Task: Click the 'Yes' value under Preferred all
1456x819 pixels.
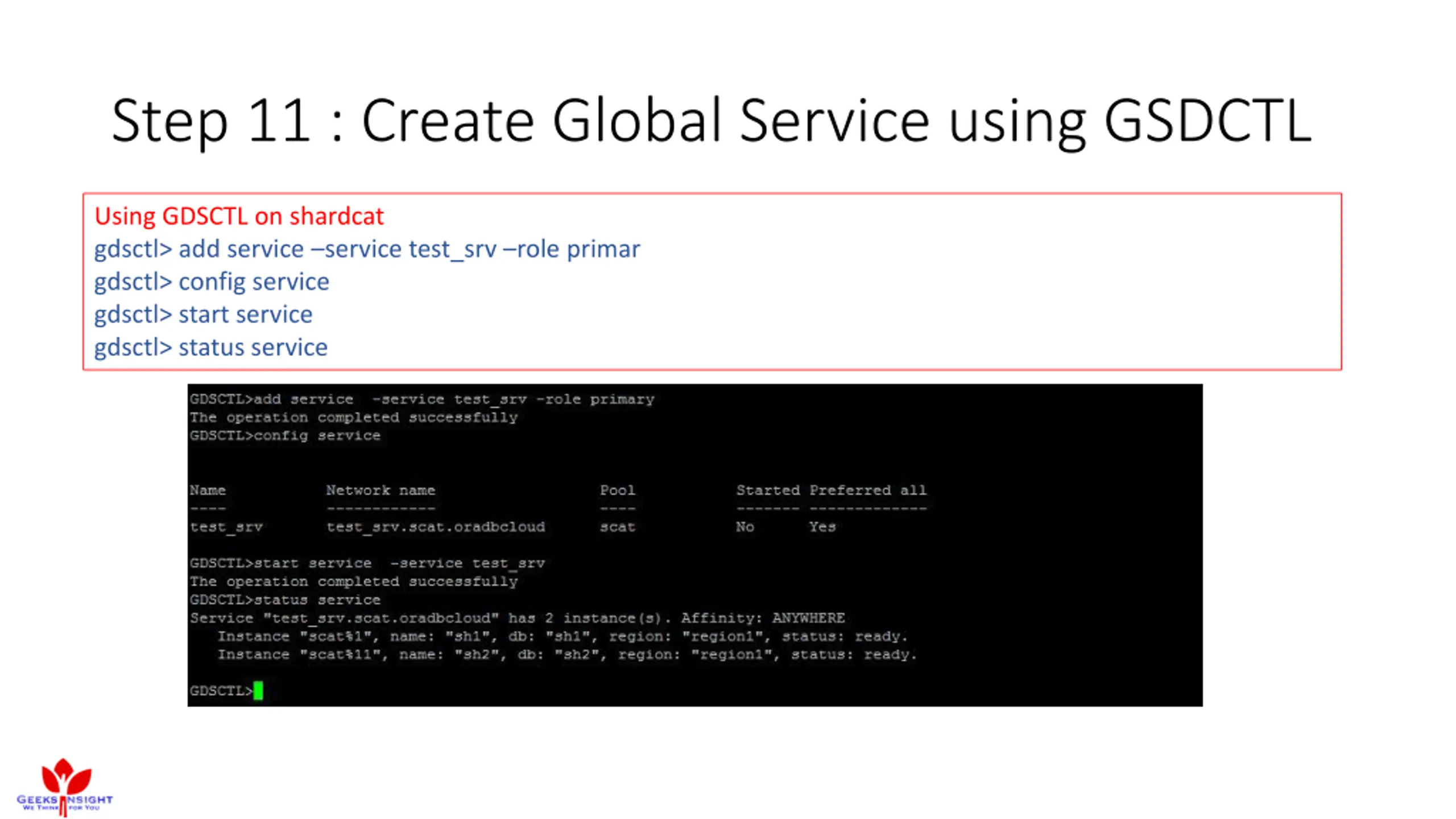Action: click(822, 527)
